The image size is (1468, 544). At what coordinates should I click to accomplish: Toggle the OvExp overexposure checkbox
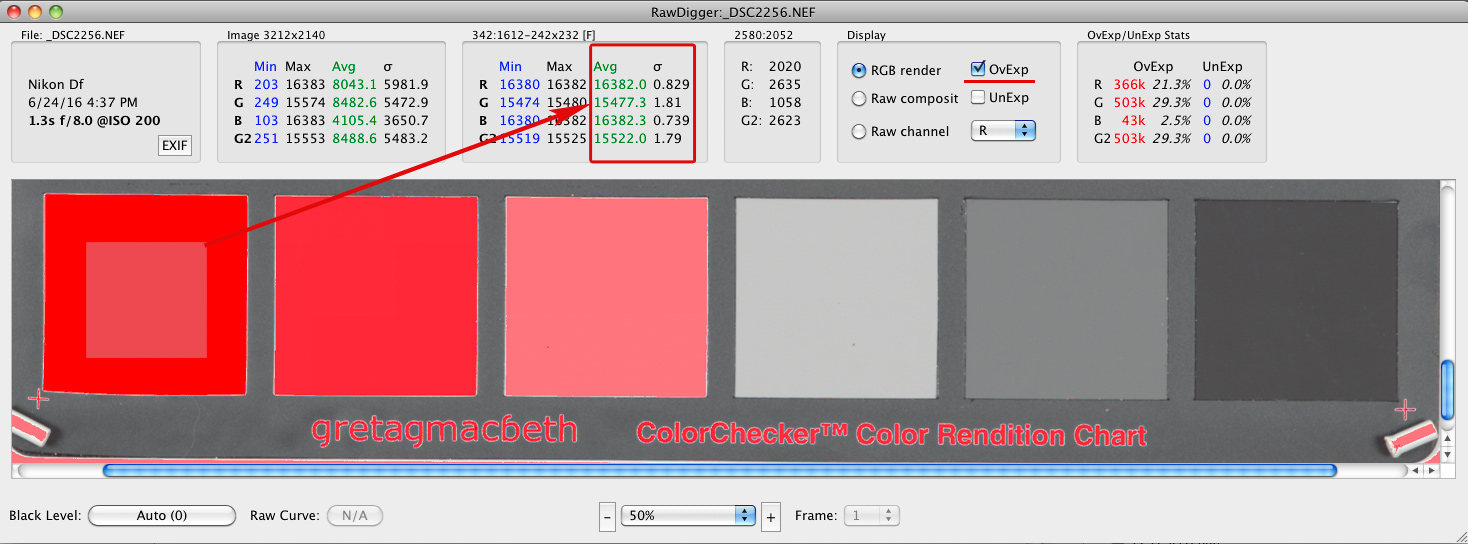[978, 69]
